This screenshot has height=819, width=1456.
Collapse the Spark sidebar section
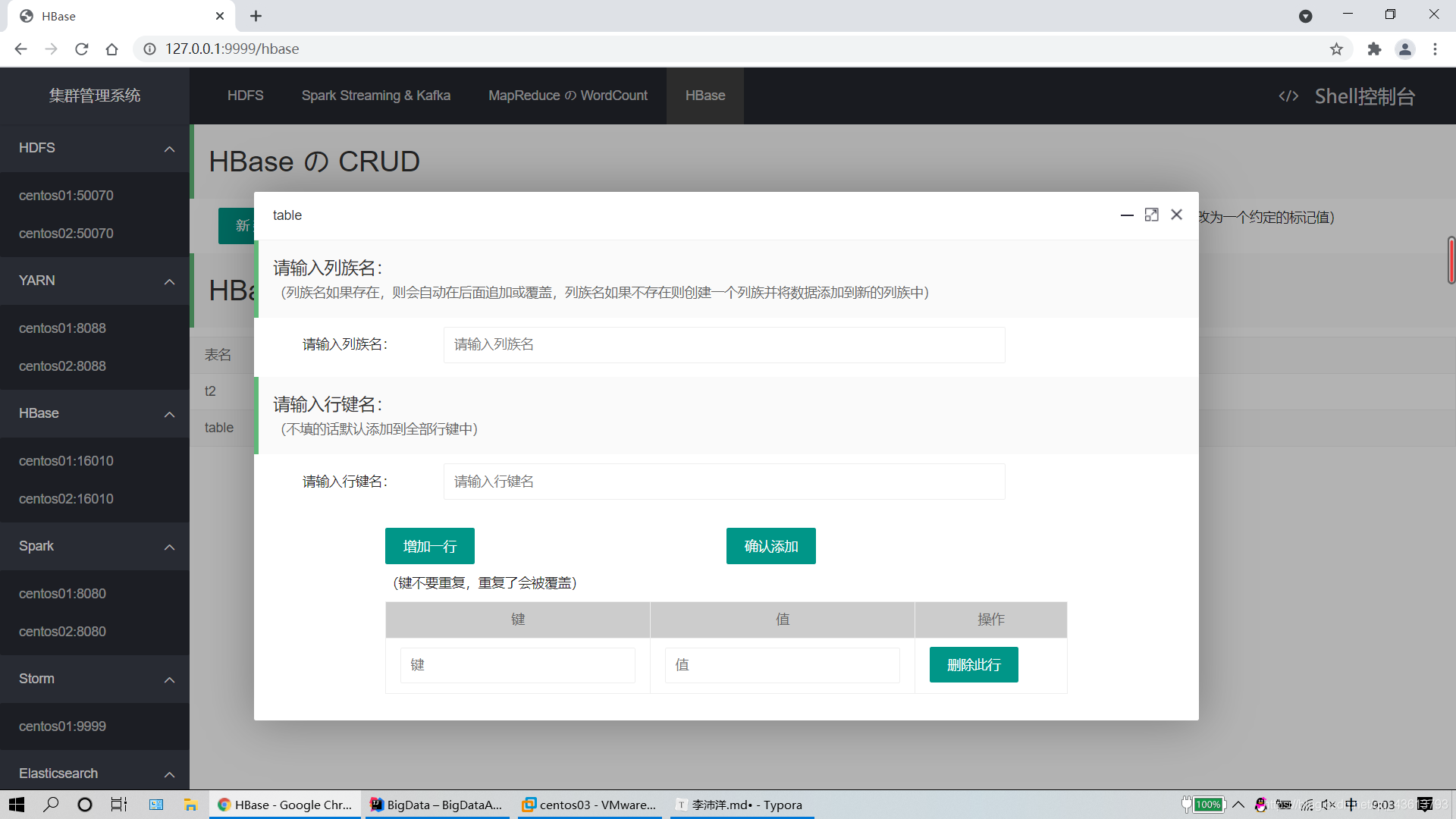[170, 547]
